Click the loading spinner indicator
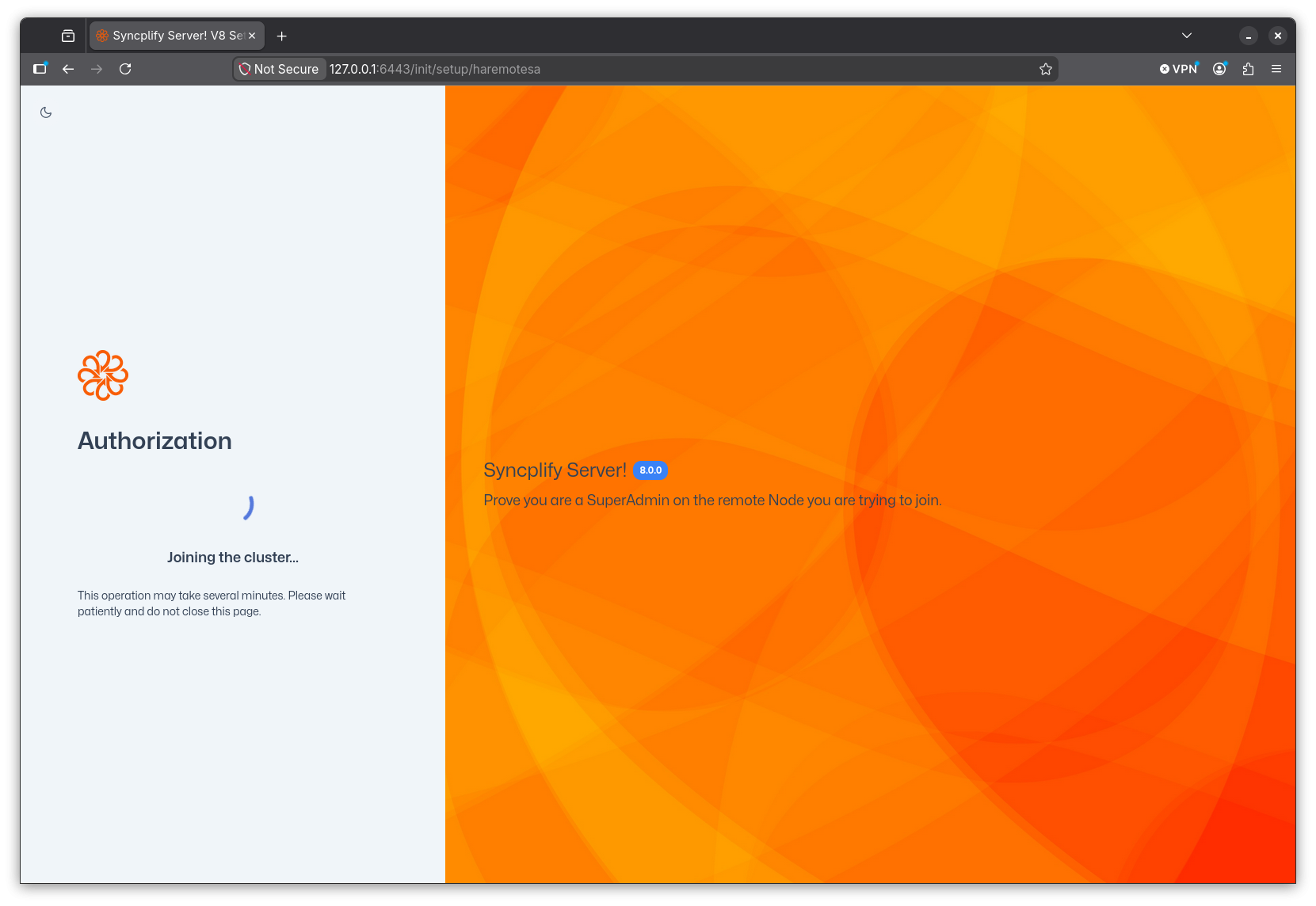 pyautogui.click(x=248, y=508)
